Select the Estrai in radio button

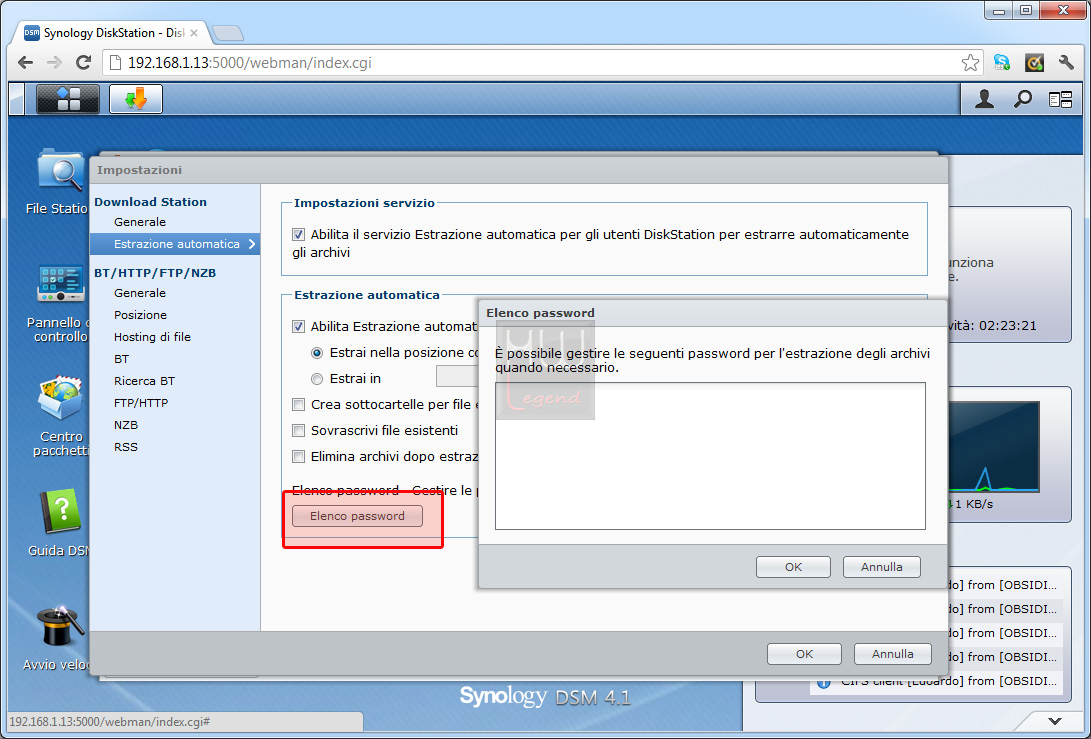317,379
